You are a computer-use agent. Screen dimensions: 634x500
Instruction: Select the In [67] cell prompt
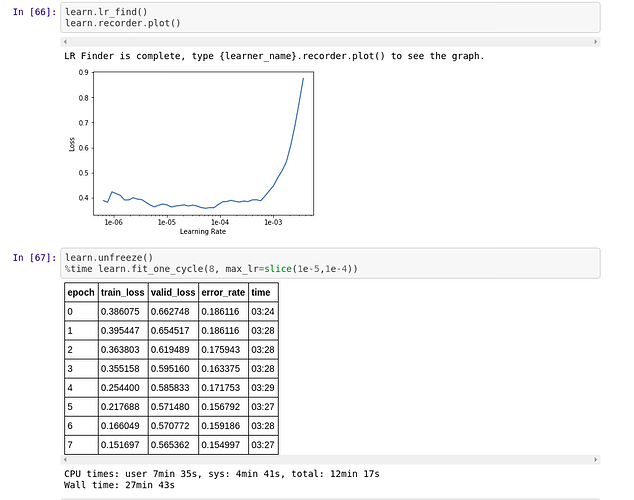pos(35,258)
